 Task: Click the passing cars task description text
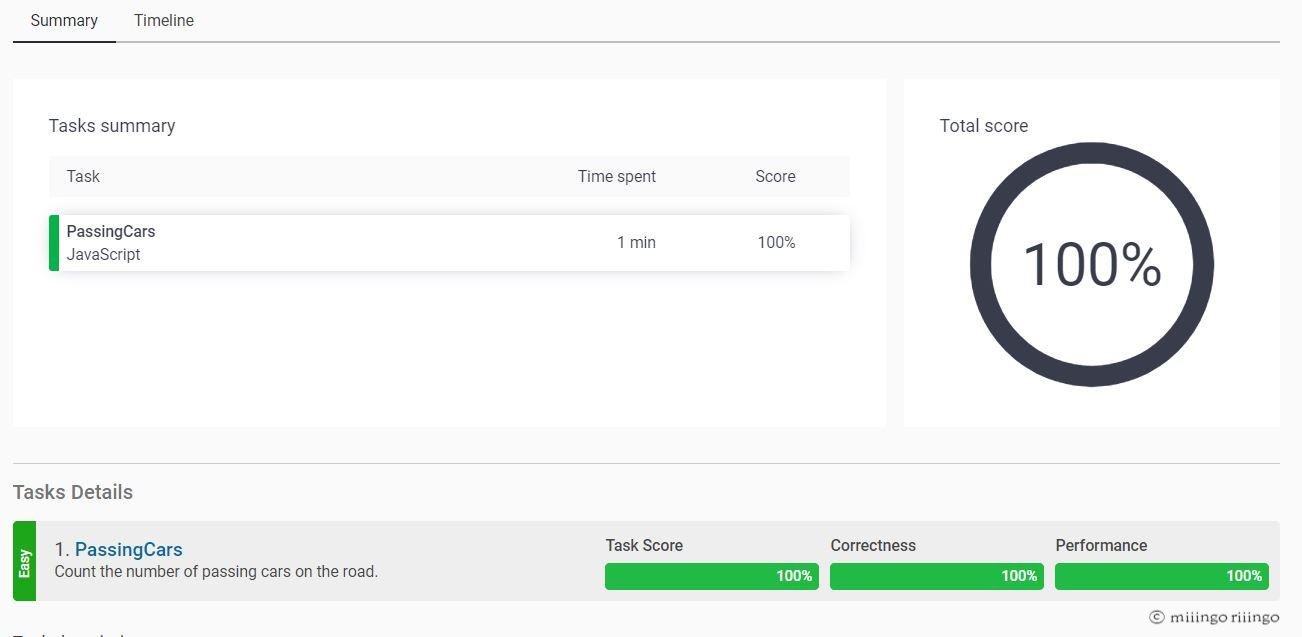point(216,572)
